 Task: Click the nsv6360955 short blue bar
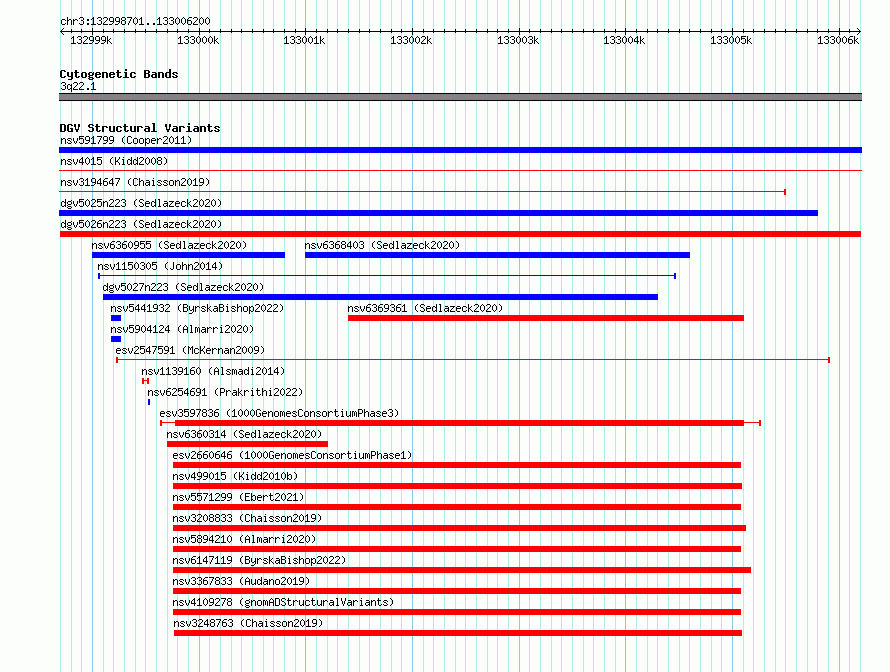188,255
